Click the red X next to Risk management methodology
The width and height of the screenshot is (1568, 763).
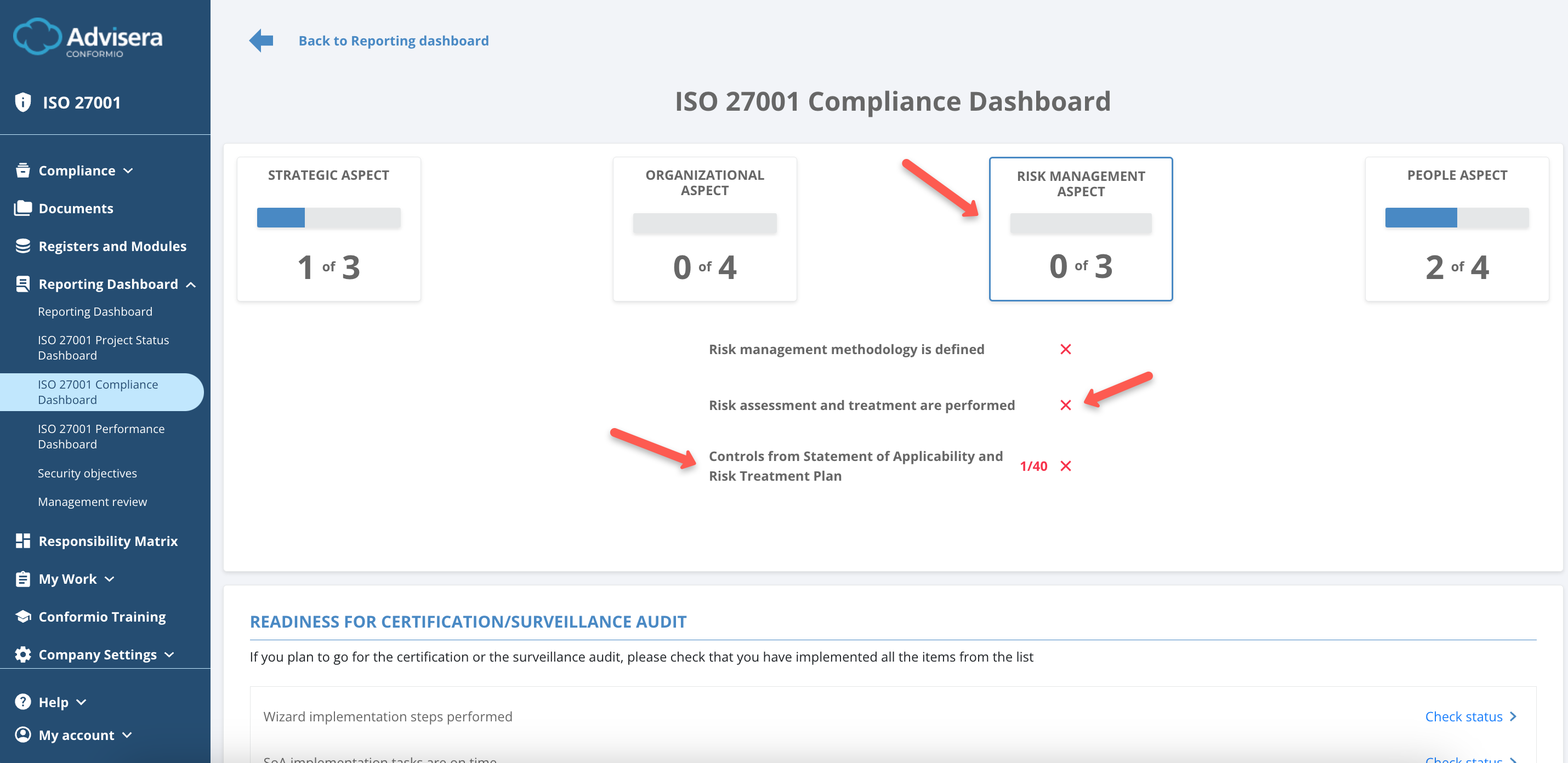pyautogui.click(x=1066, y=349)
